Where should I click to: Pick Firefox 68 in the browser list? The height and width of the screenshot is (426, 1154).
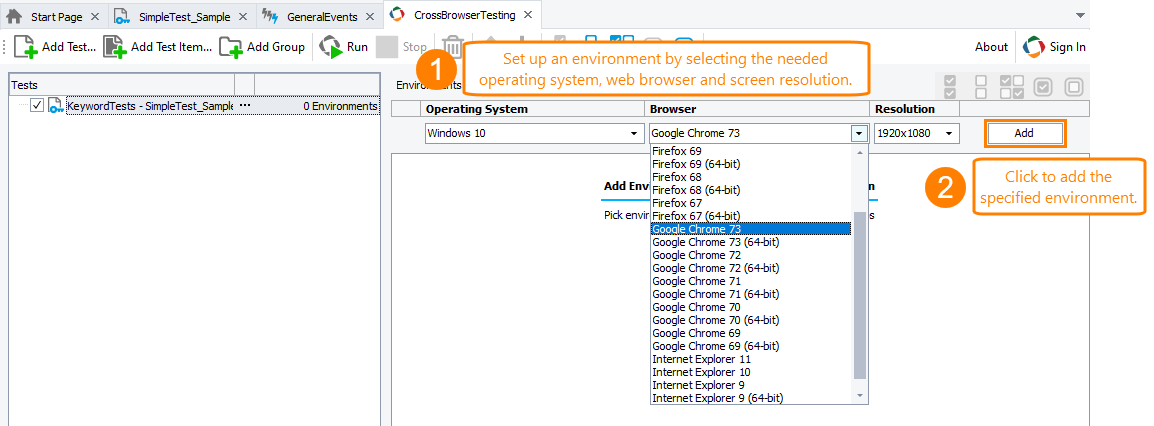click(751, 177)
